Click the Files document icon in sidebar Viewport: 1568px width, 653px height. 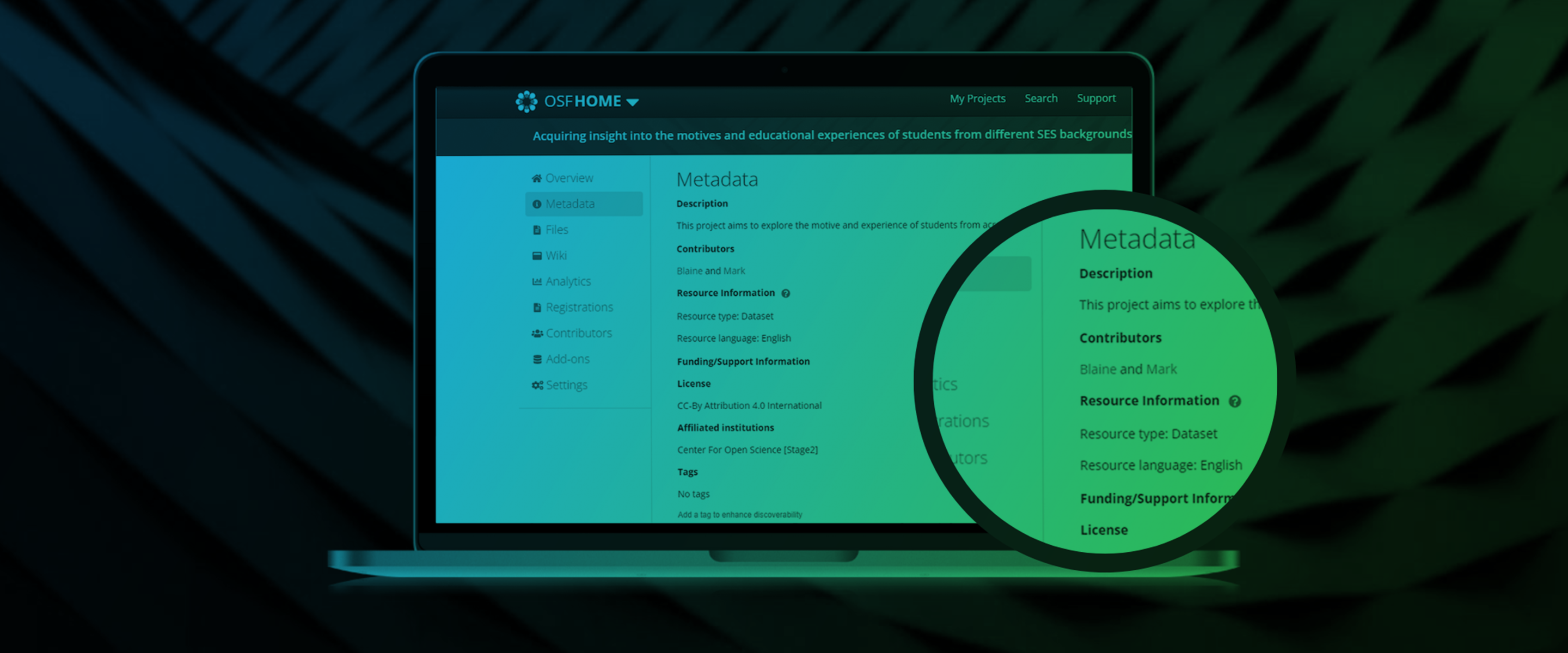(537, 230)
